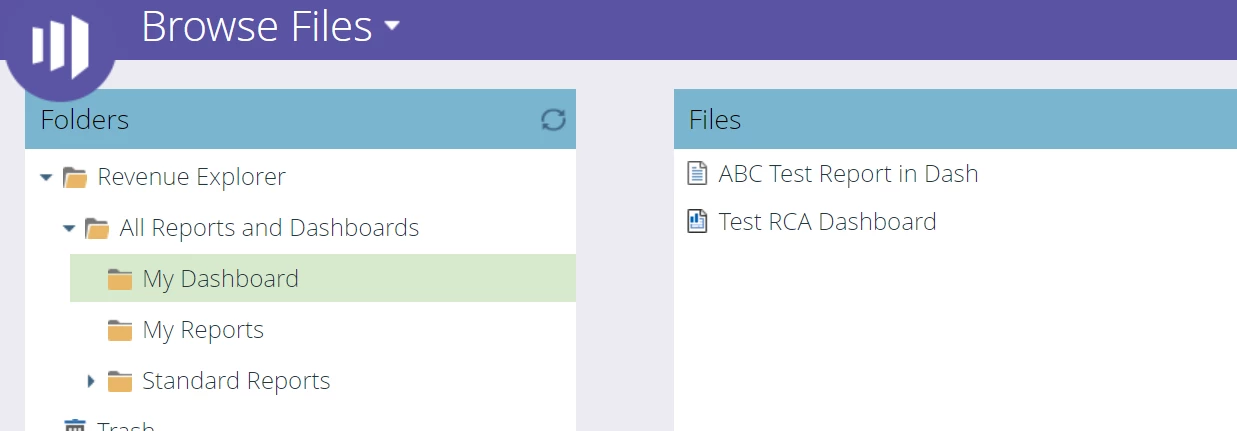This screenshot has height=431, width=1237.
Task: Click the My Reports folder icon
Action: point(120,331)
